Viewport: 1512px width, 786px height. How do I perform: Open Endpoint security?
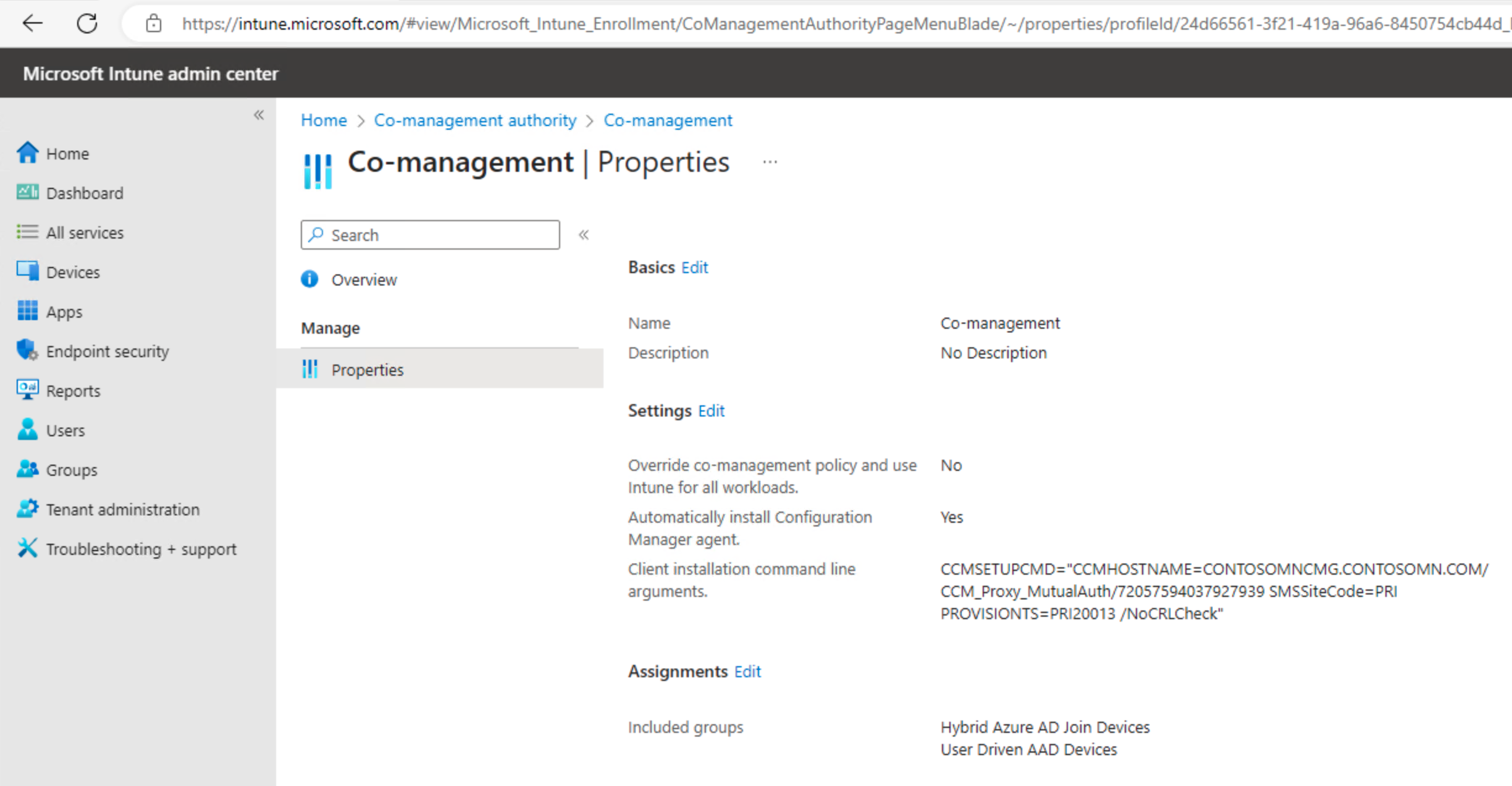pos(107,351)
